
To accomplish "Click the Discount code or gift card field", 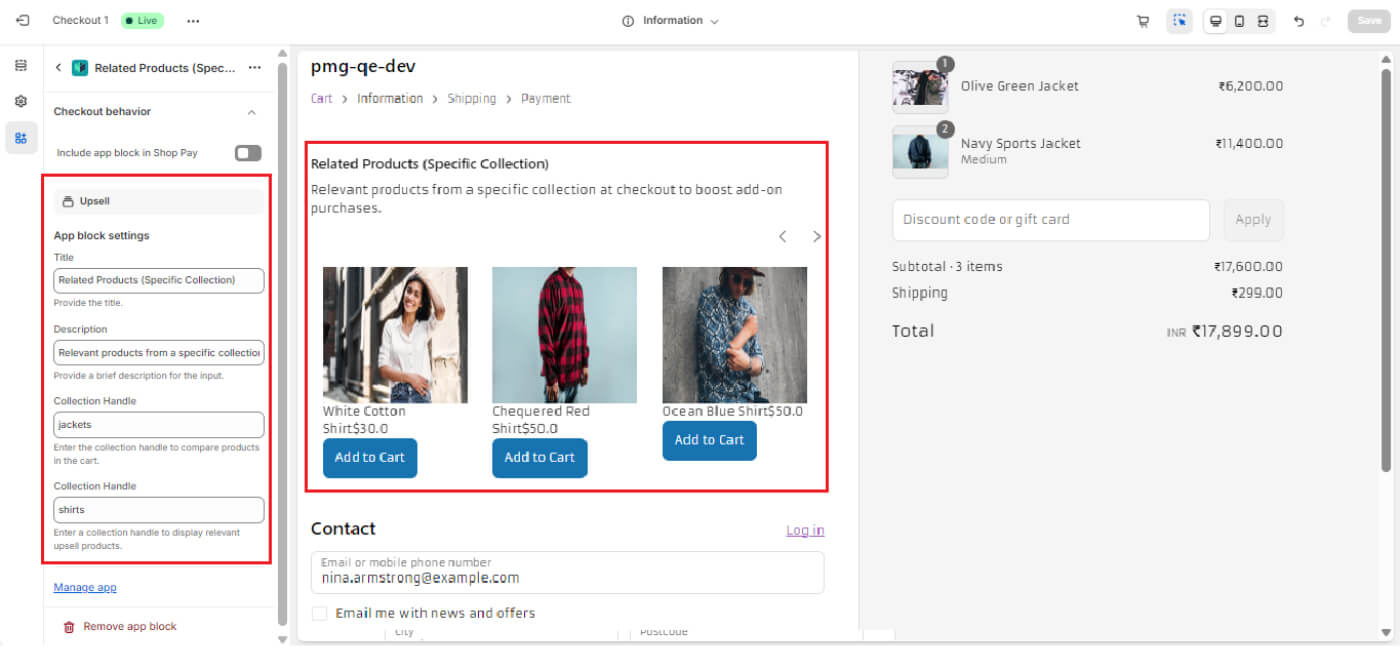I will point(1050,220).
